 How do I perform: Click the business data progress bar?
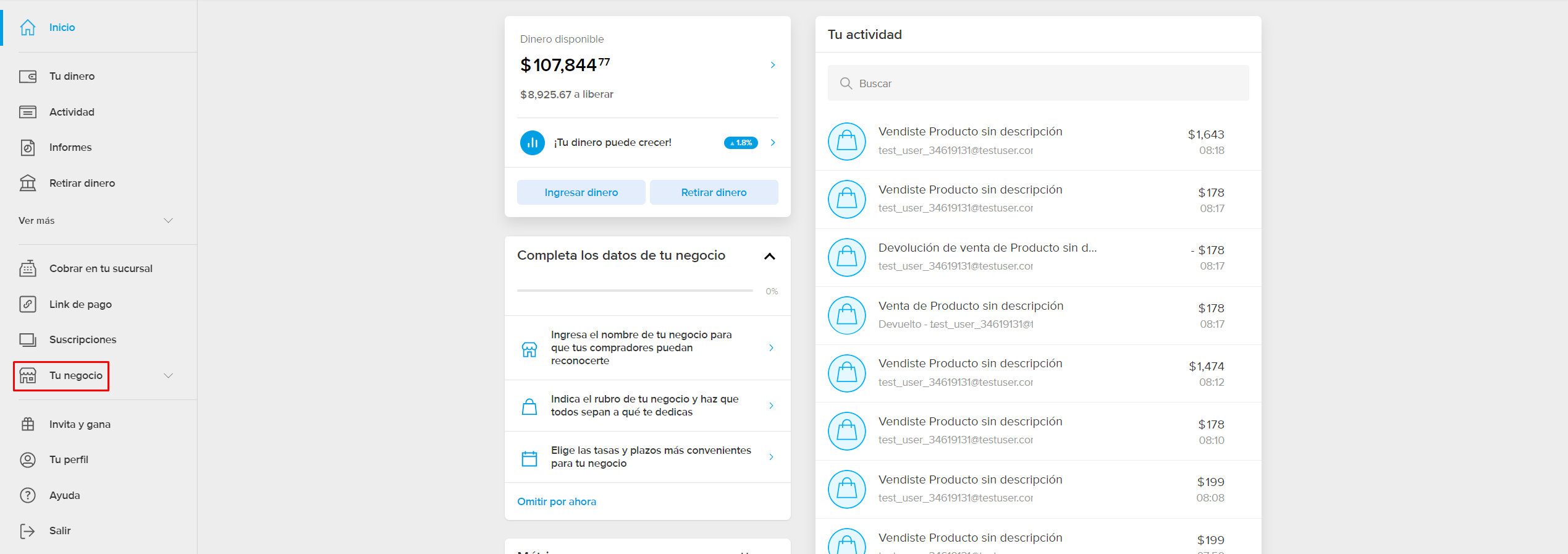click(x=634, y=291)
